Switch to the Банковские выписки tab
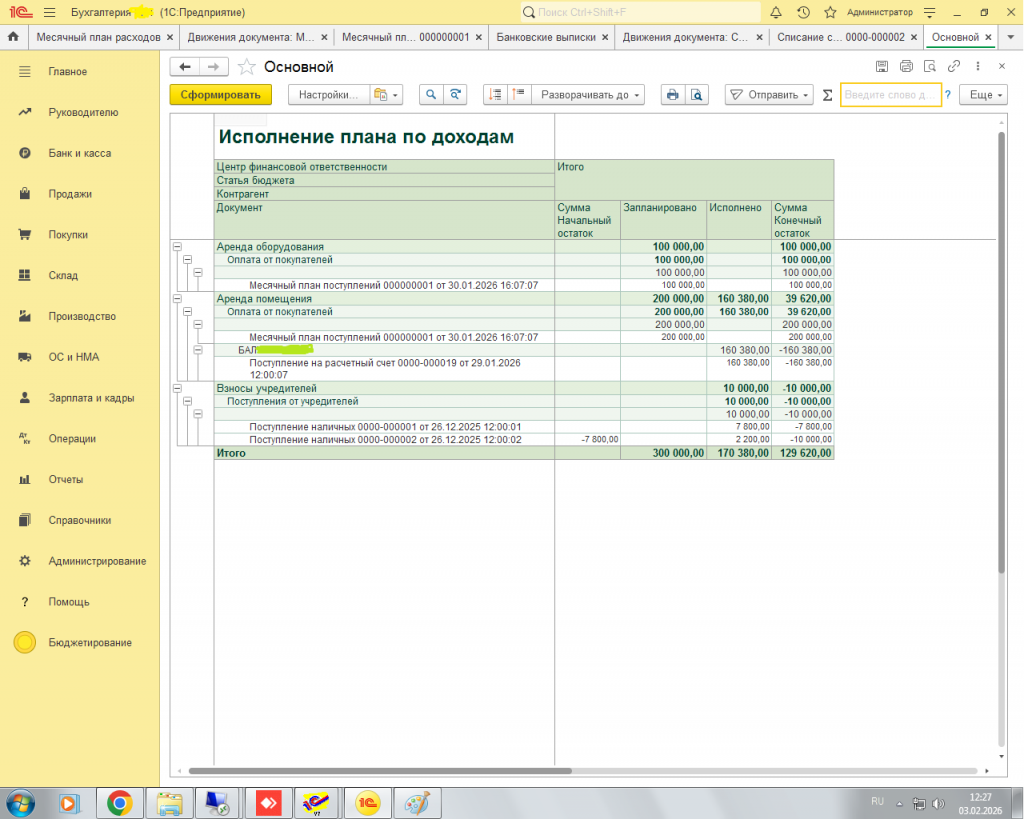 (546, 37)
